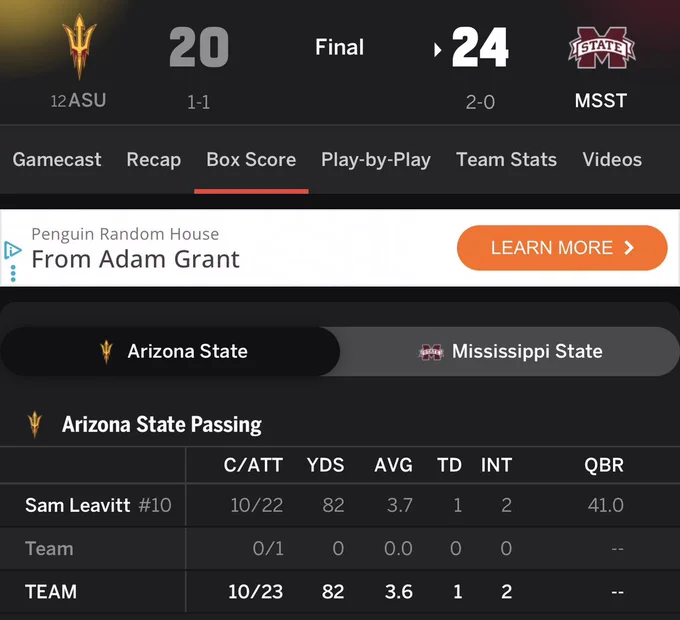680x620 pixels.
Task: Open the Mississippi State logo in header
Action: point(602,48)
